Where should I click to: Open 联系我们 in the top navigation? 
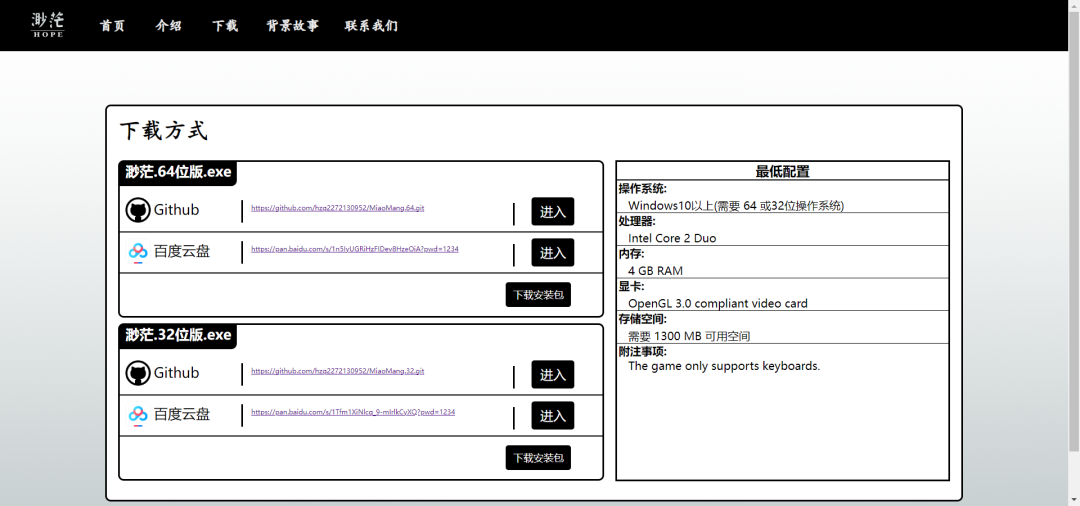click(371, 26)
